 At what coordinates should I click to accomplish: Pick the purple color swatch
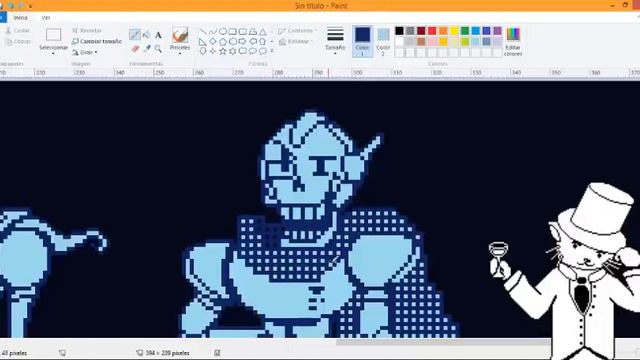[x=497, y=31]
